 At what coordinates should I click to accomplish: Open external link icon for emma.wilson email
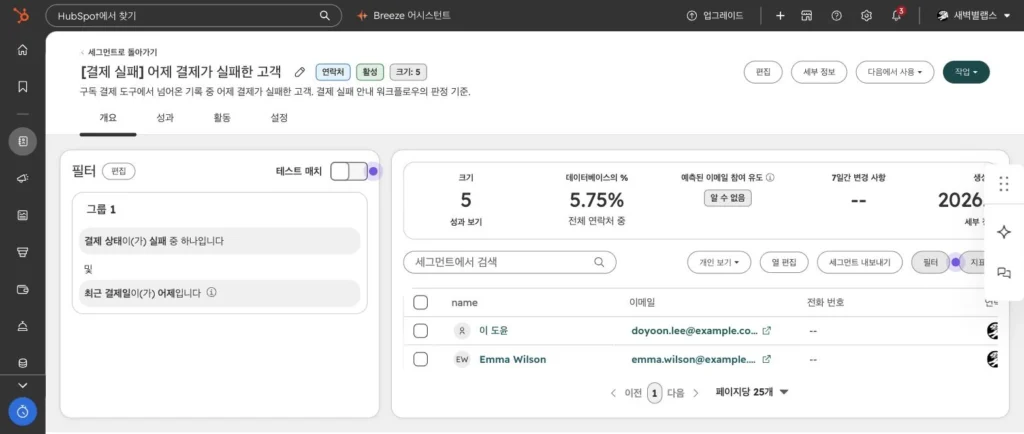click(x=767, y=359)
